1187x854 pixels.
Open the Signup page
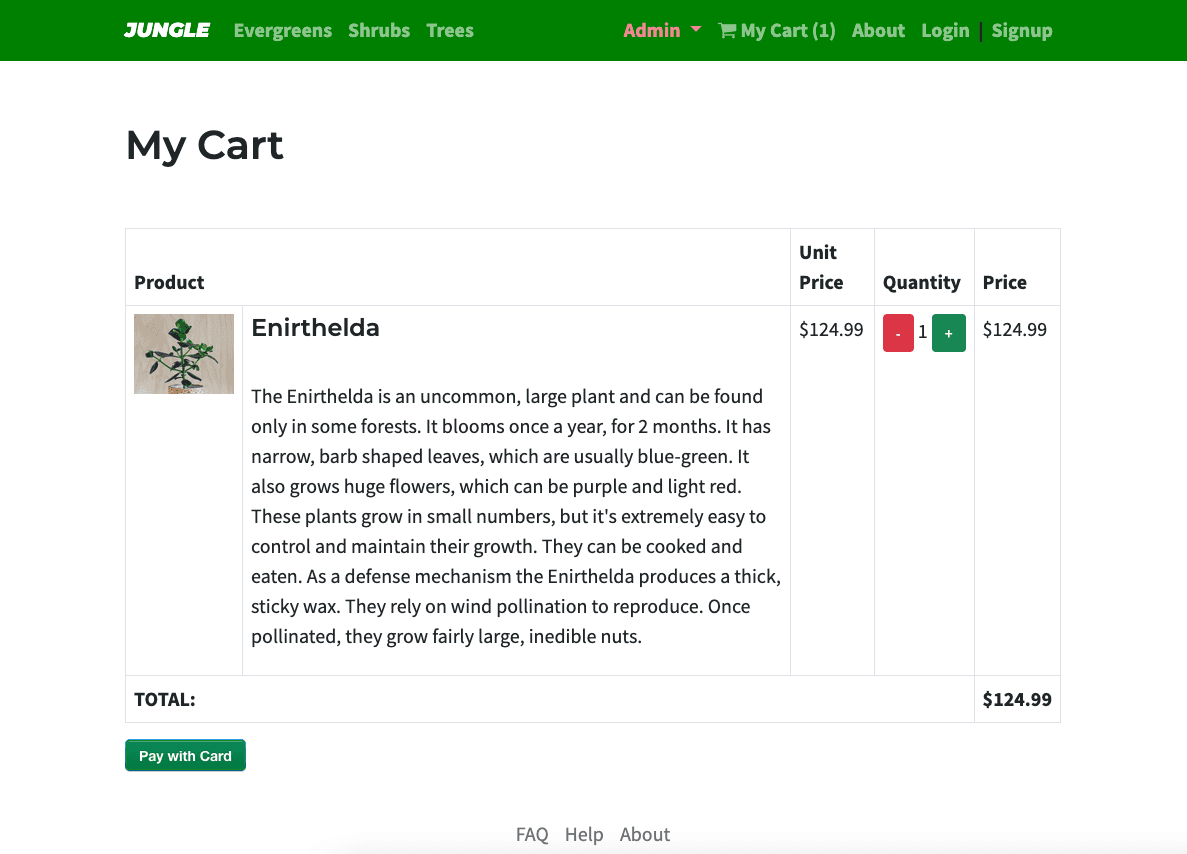[1022, 30]
